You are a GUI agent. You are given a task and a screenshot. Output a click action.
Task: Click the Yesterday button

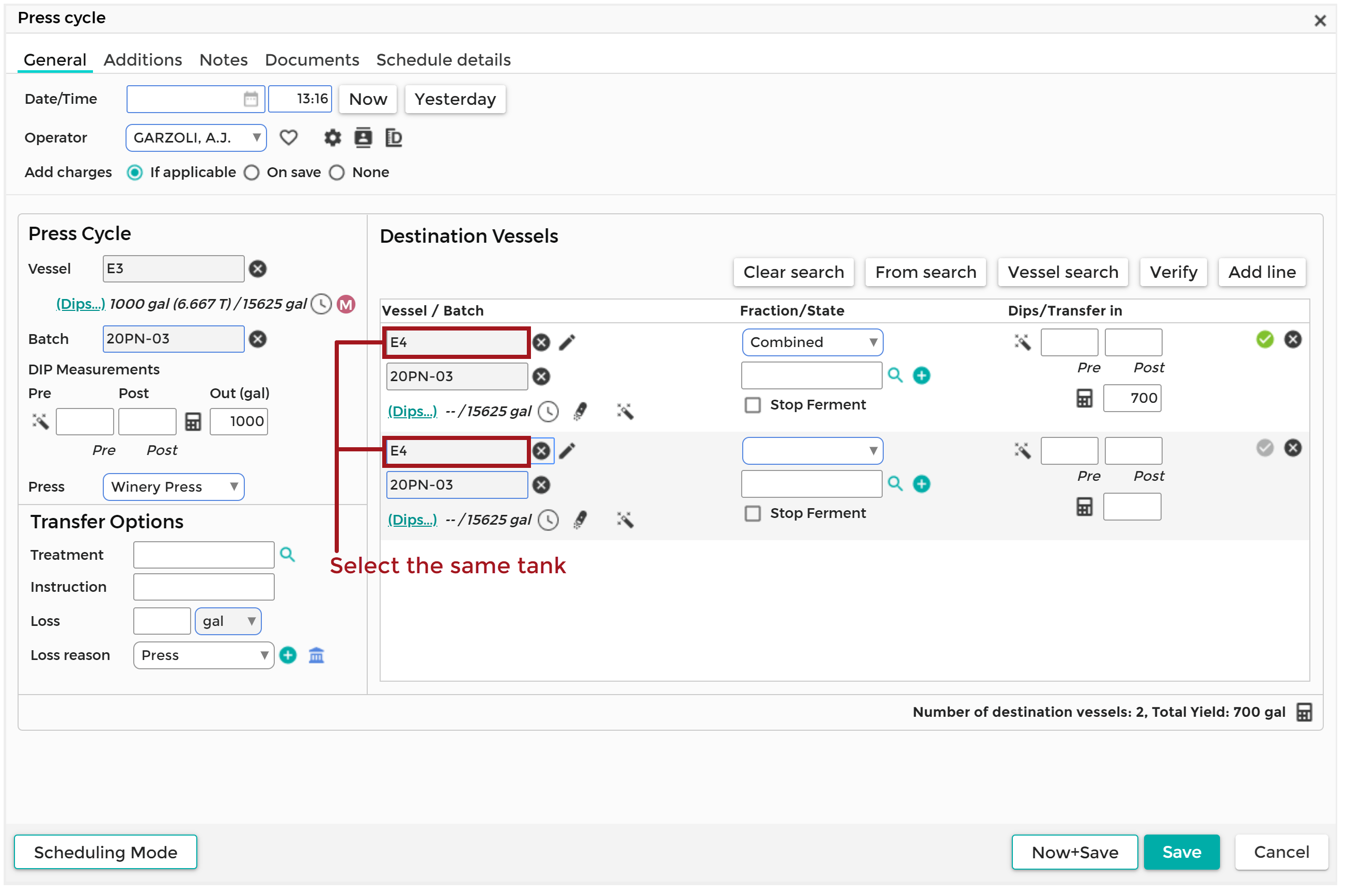pos(455,100)
